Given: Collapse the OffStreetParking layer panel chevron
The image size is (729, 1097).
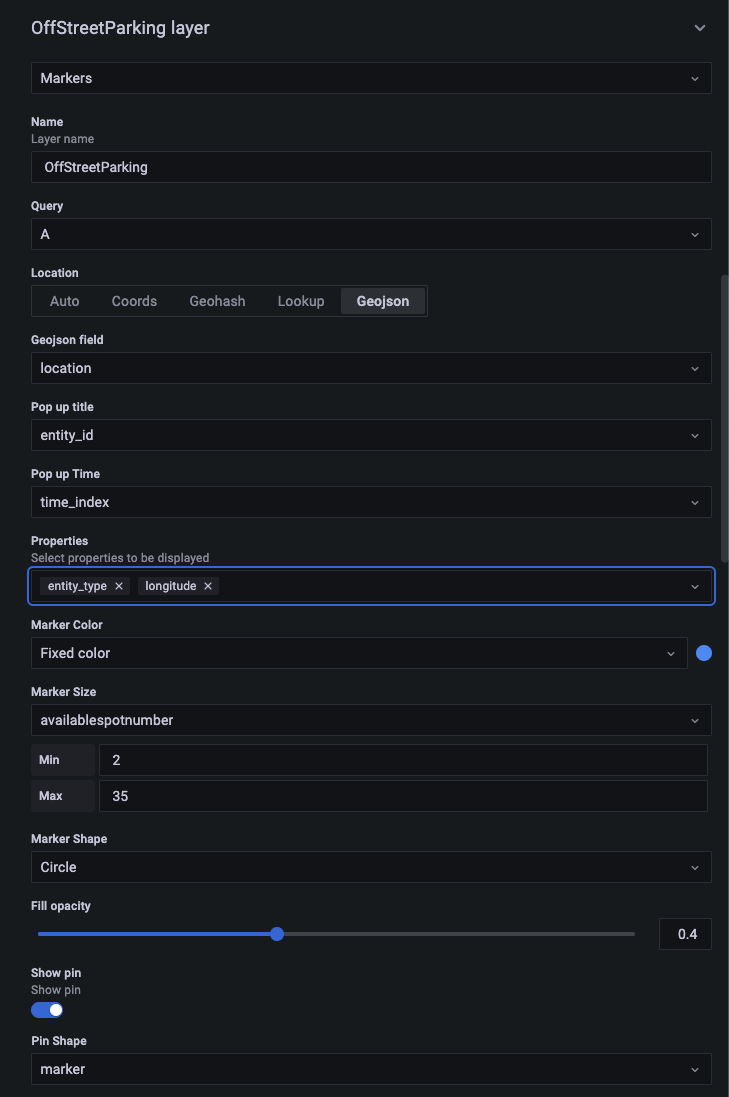Looking at the screenshot, I should (x=700, y=28).
